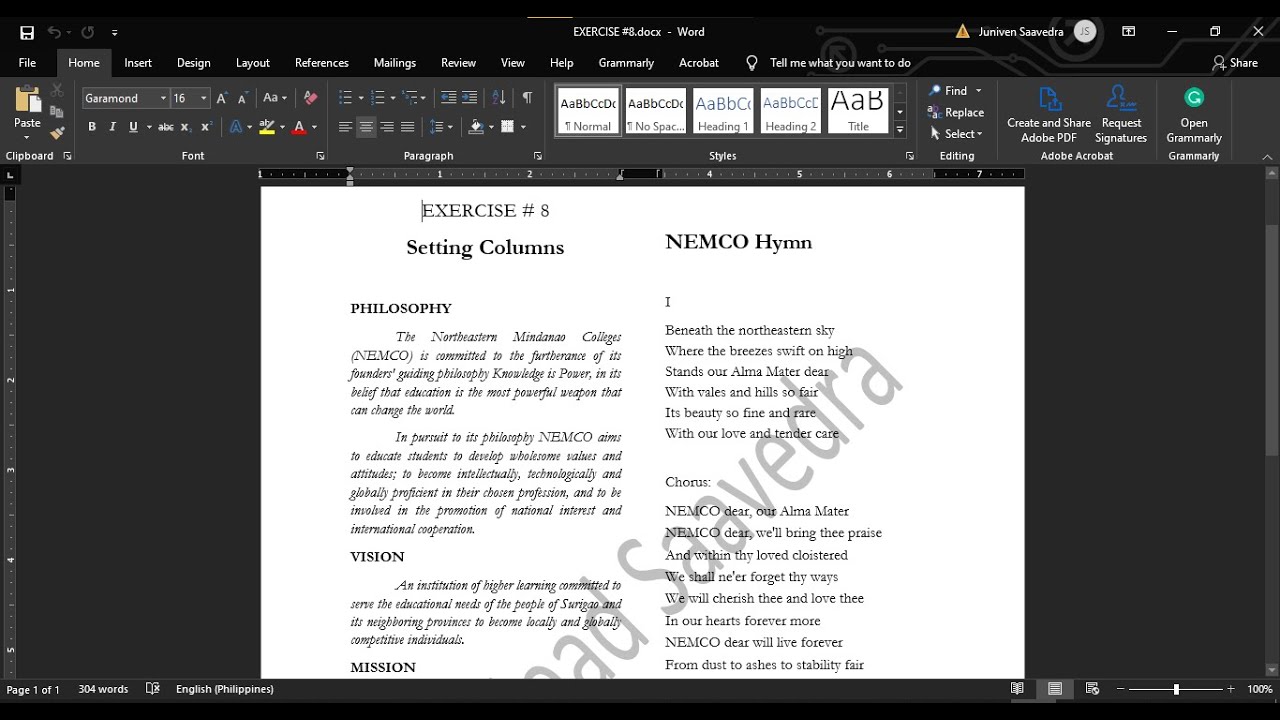Viewport: 1280px width, 720px height.
Task: Open Create and Share Adobe PDF
Action: pos(1049,115)
